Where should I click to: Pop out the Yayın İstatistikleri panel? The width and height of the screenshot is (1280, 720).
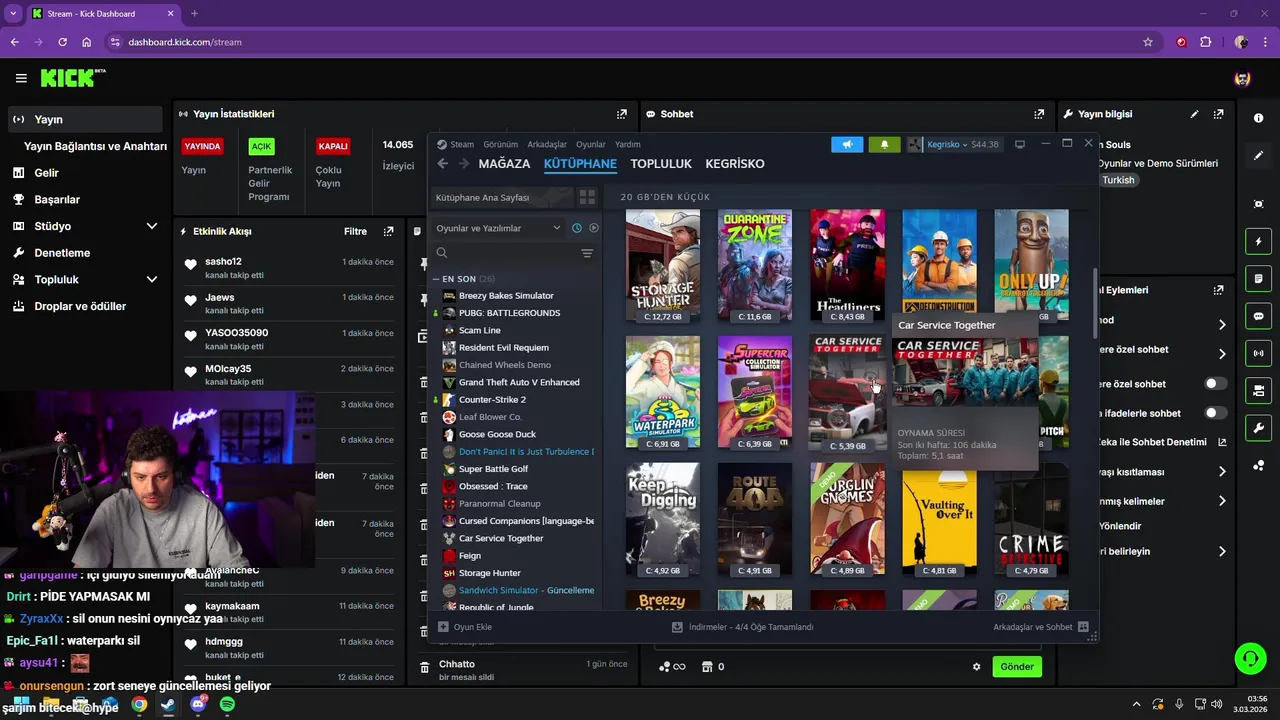622,114
